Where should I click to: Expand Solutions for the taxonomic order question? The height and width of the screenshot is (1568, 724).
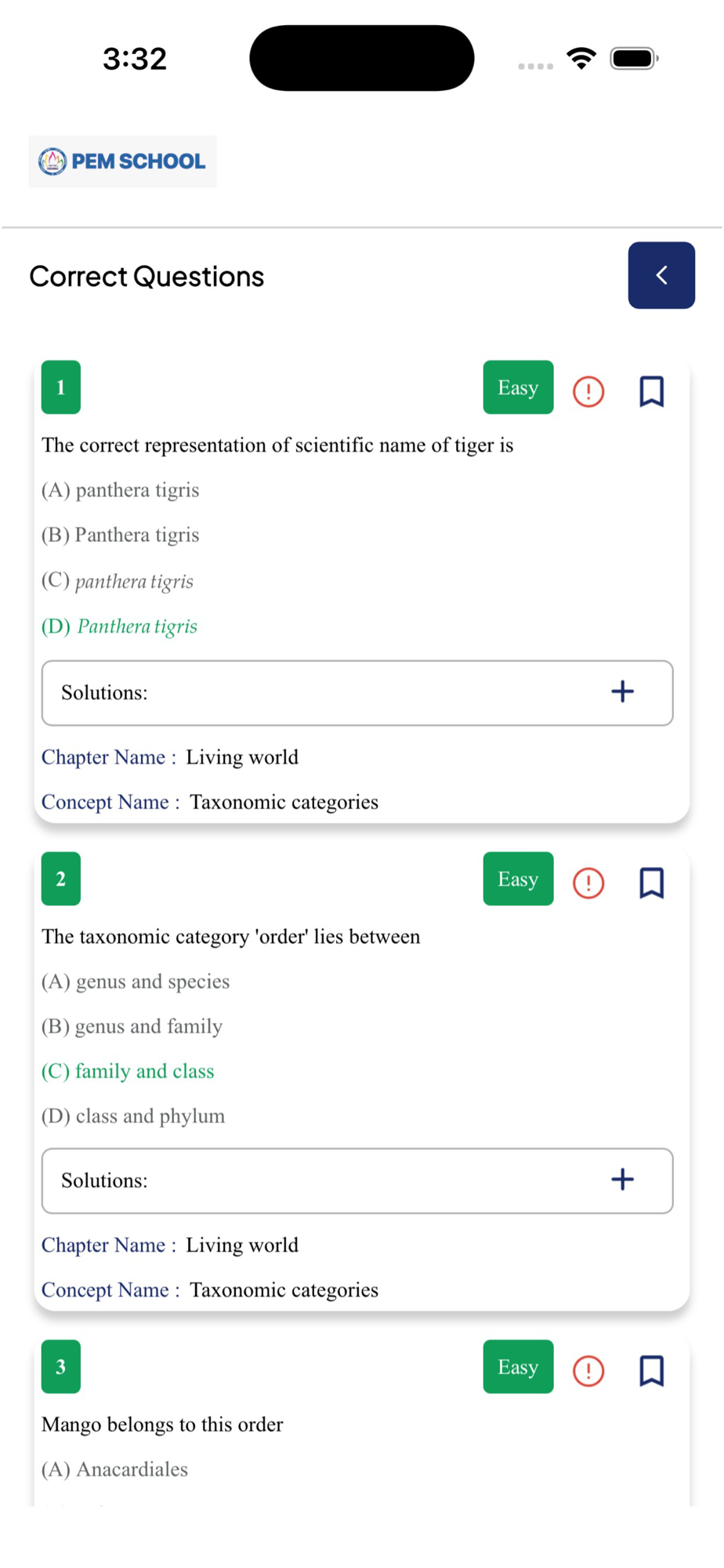(x=622, y=1180)
